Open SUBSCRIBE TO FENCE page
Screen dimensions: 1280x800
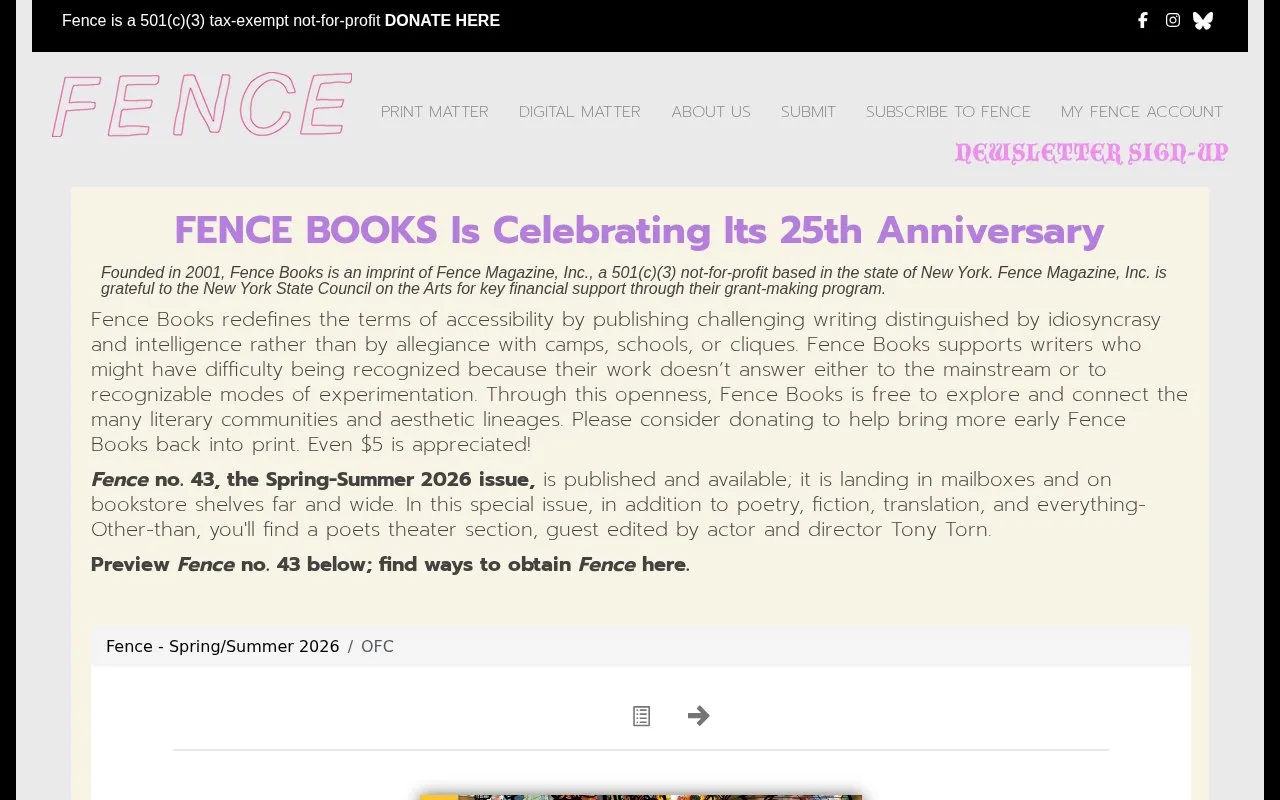(948, 111)
